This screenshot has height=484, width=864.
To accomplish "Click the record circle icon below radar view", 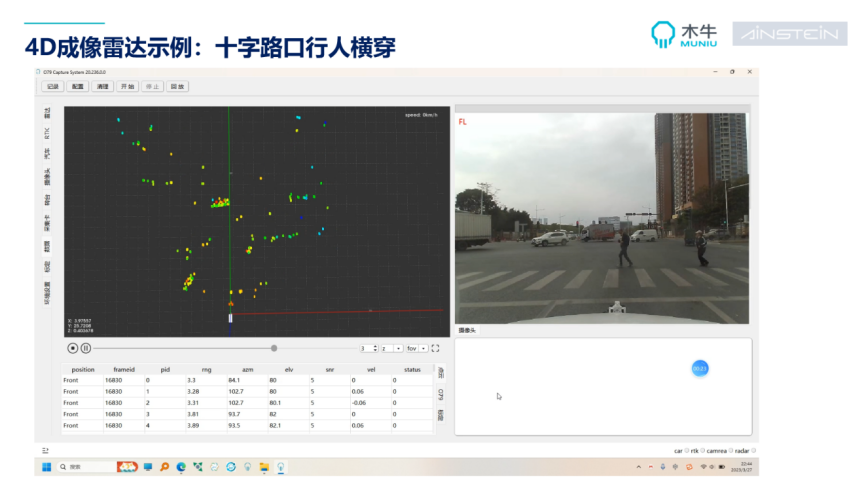I will coord(73,348).
